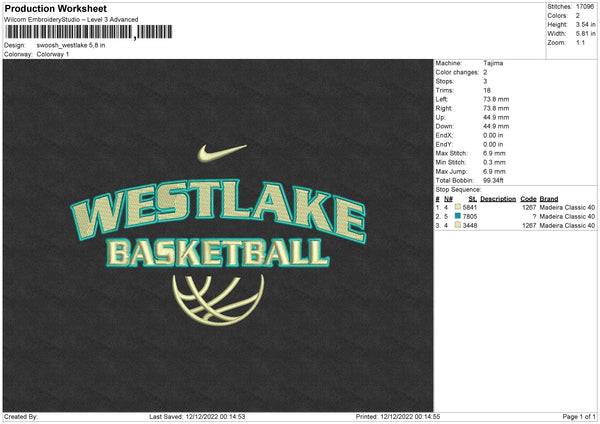Click the 'Up:' label
The height and width of the screenshot is (424, 600).
pyautogui.click(x=440, y=117)
